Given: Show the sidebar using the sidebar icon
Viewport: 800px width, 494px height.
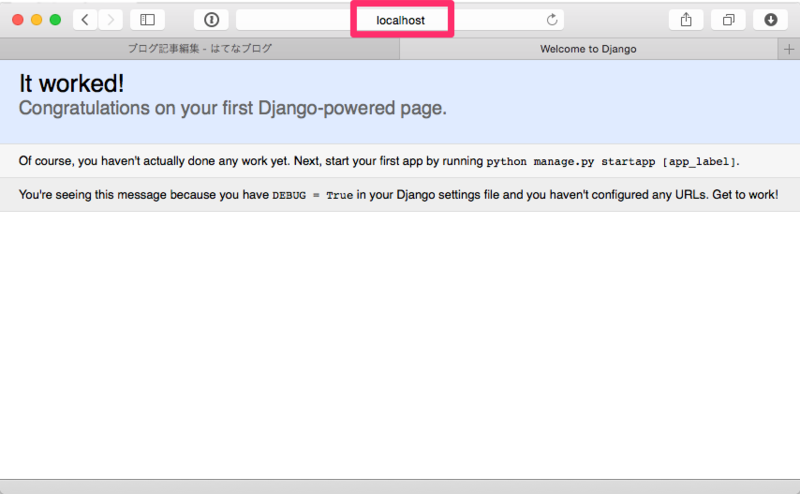Looking at the screenshot, I should pos(147,20).
